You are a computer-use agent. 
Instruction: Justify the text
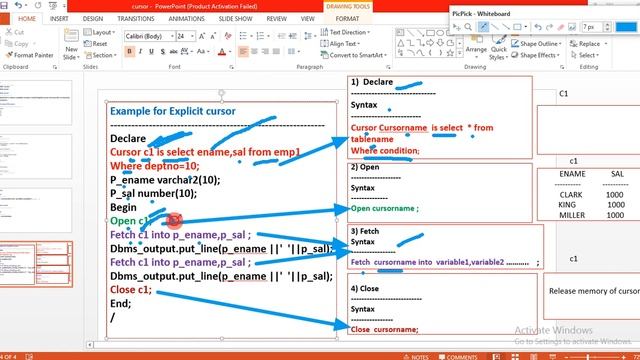(x=276, y=51)
